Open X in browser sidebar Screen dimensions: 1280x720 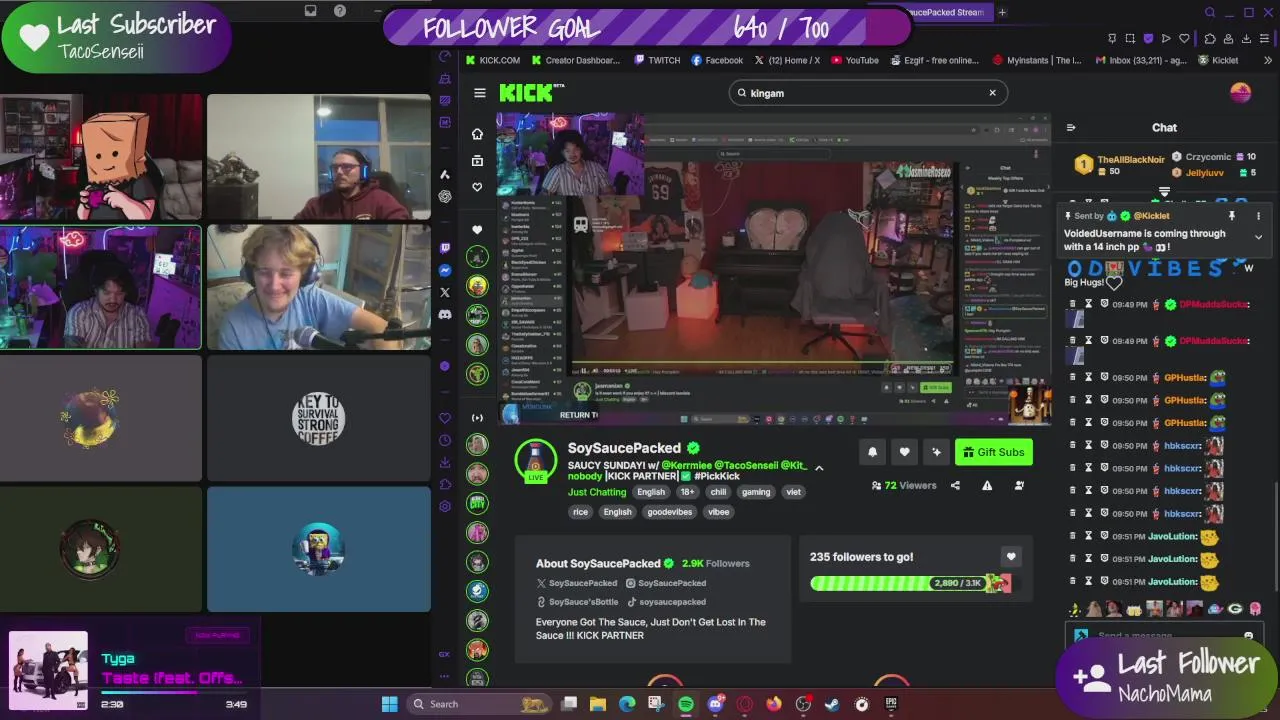[445, 292]
